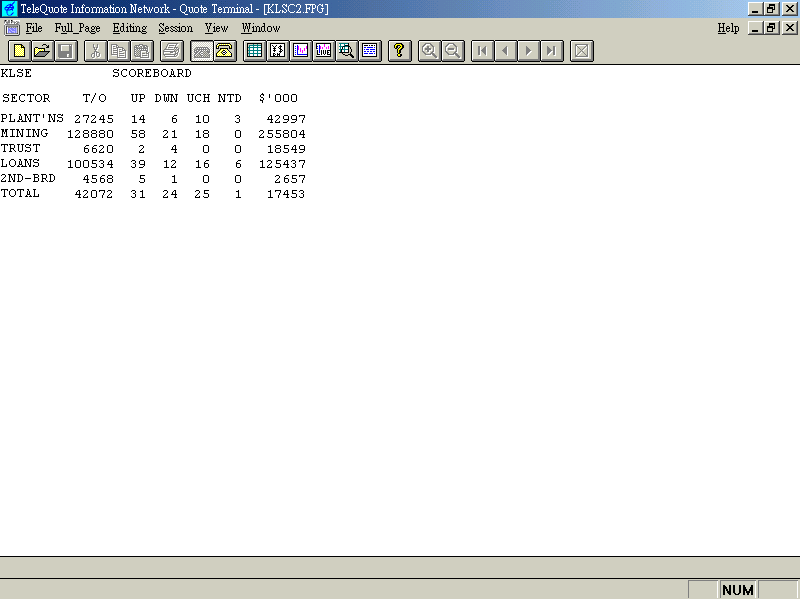
Task: Go to previous page arrow
Action: (506, 51)
